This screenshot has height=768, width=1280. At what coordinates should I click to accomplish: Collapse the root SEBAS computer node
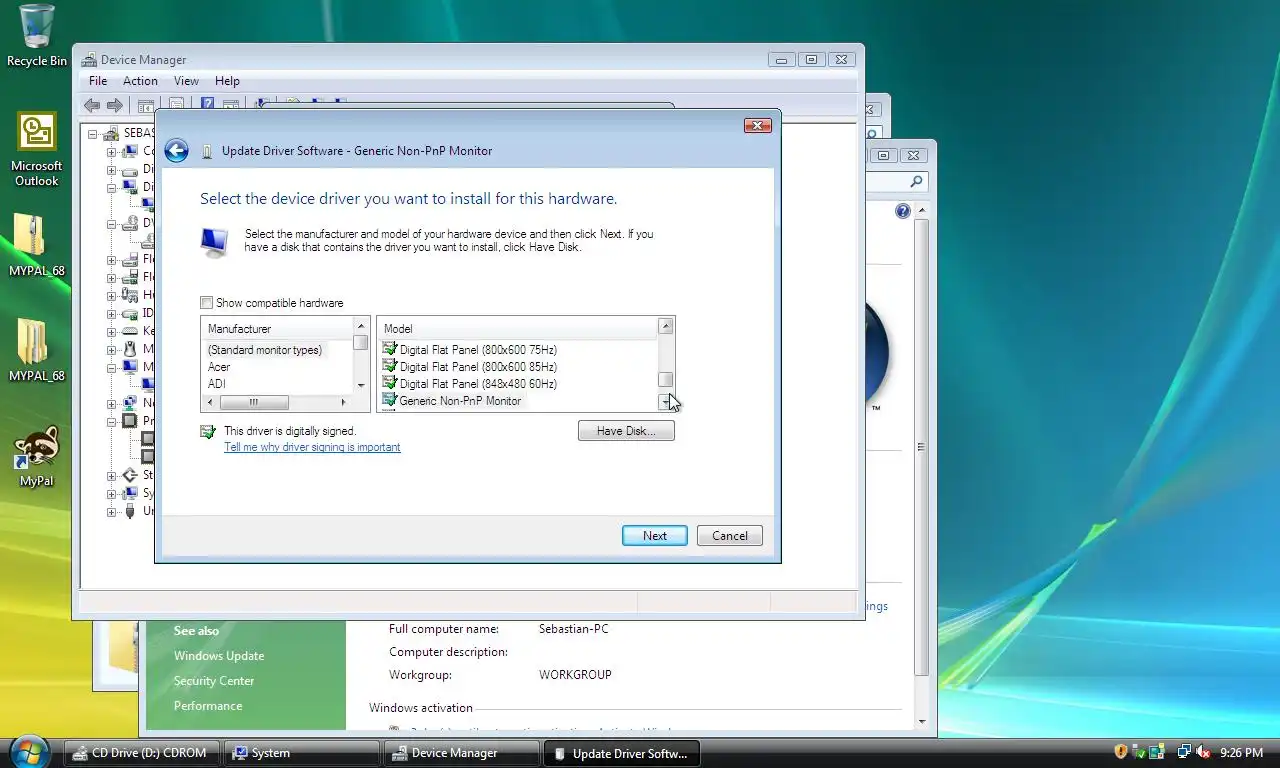click(x=93, y=133)
